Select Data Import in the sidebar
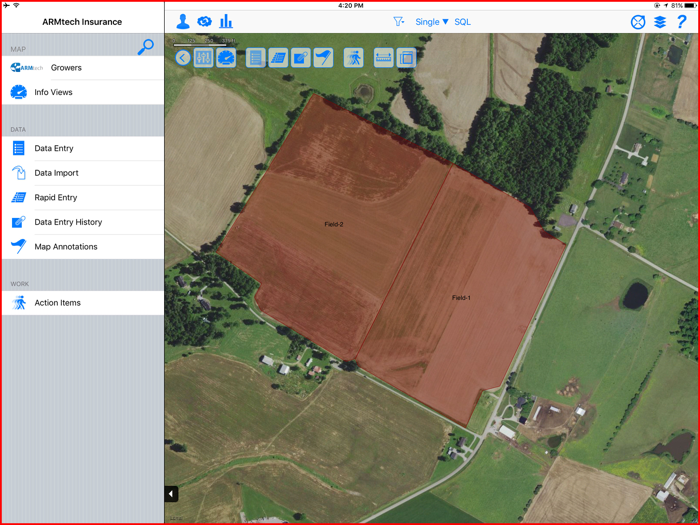 click(83, 173)
